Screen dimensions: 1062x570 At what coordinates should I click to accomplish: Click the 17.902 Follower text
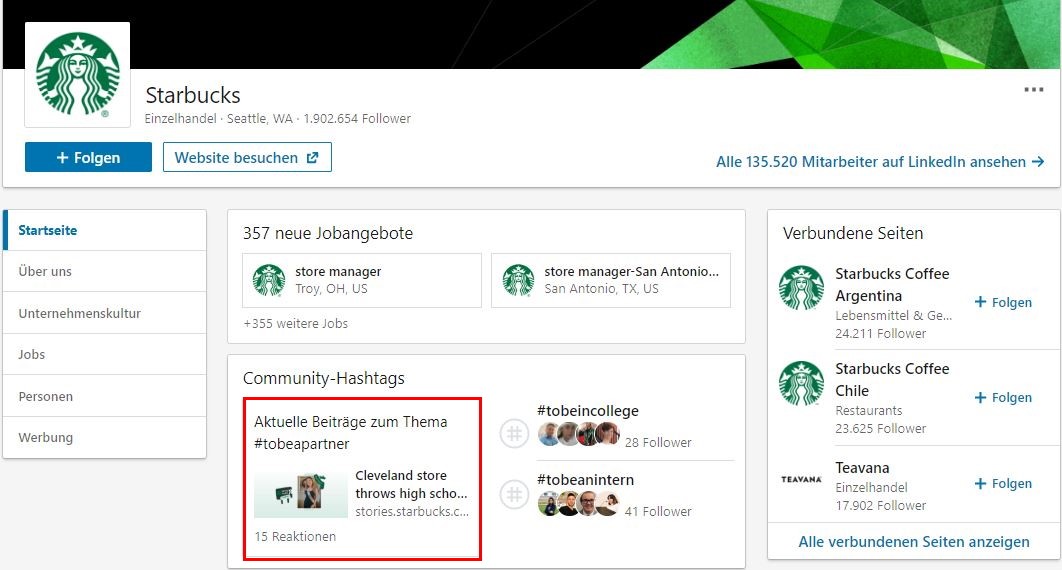coord(880,506)
